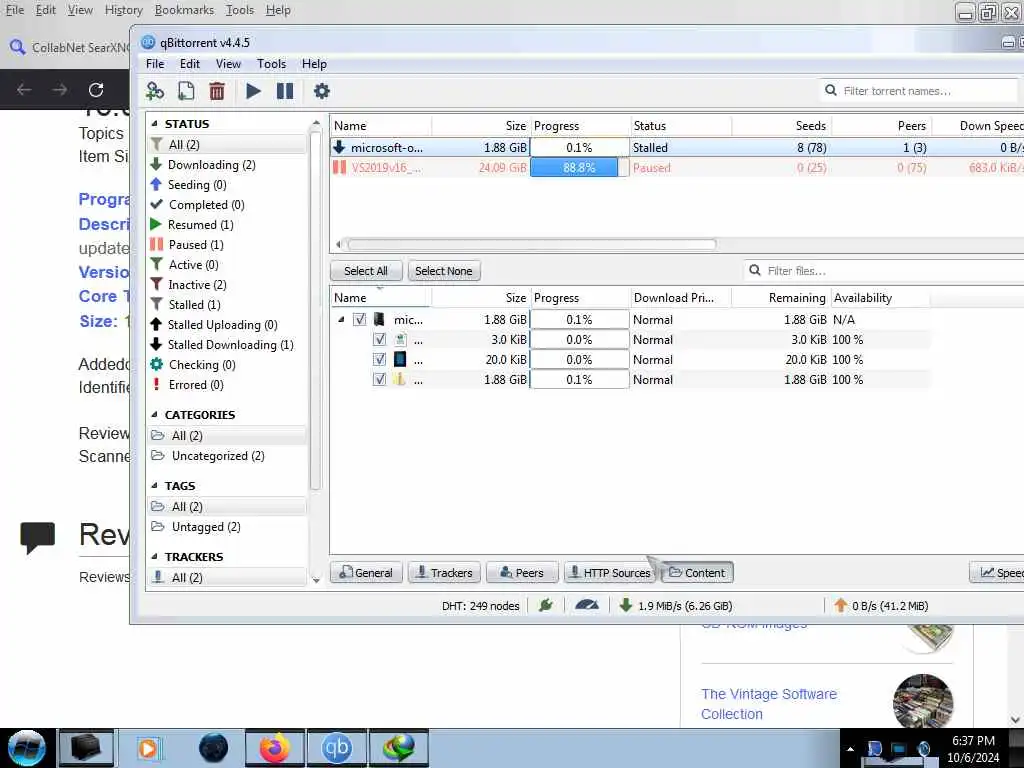Uncheck the 20.0 KiB file checkbox
This screenshot has height=768, width=1024.
coord(379,359)
